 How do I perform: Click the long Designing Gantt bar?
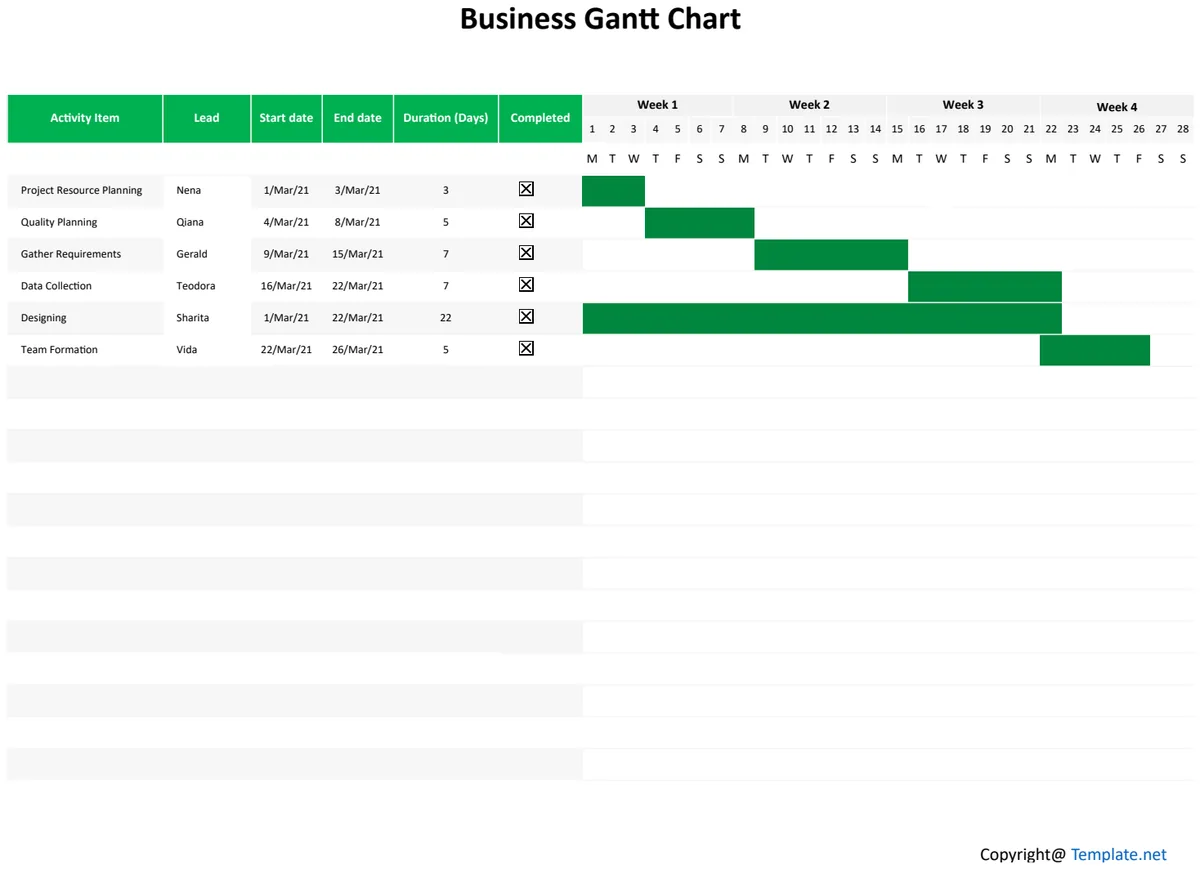pos(822,318)
